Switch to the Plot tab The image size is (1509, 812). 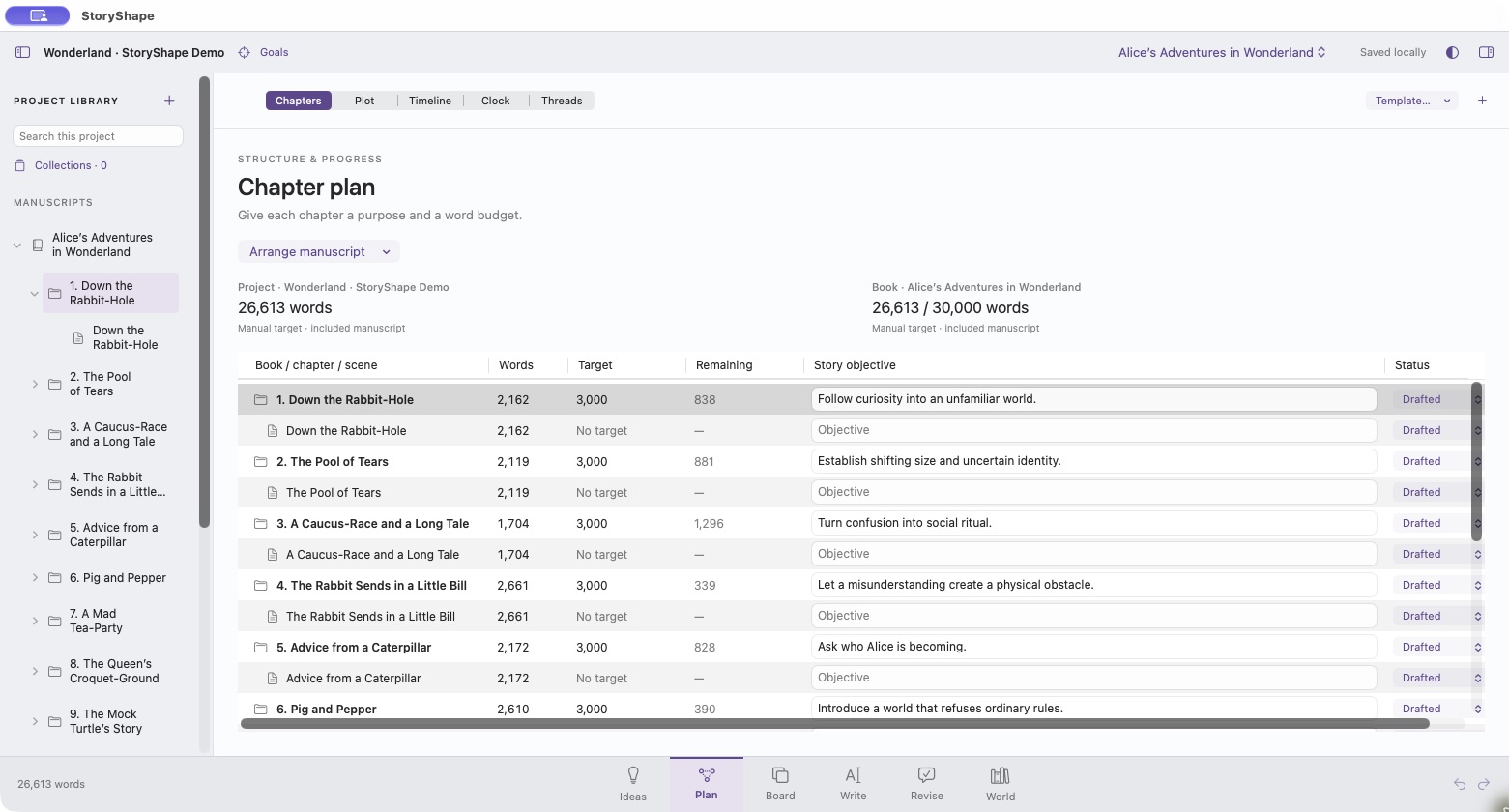click(x=364, y=101)
